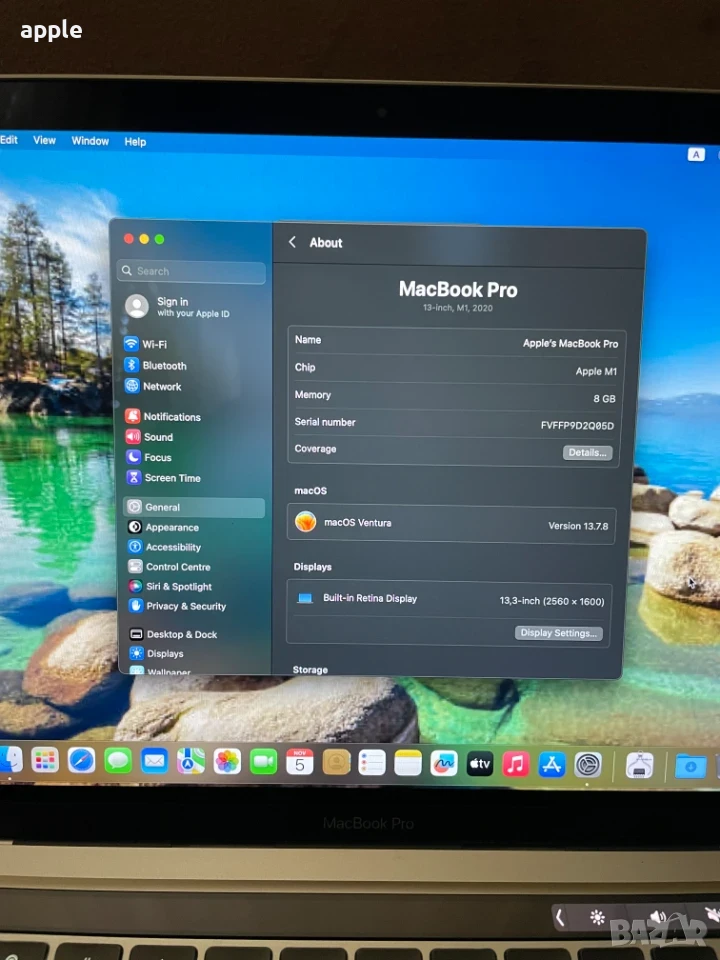Screen dimensions: 720x960
Task: Open the Help menu
Action: point(135,141)
